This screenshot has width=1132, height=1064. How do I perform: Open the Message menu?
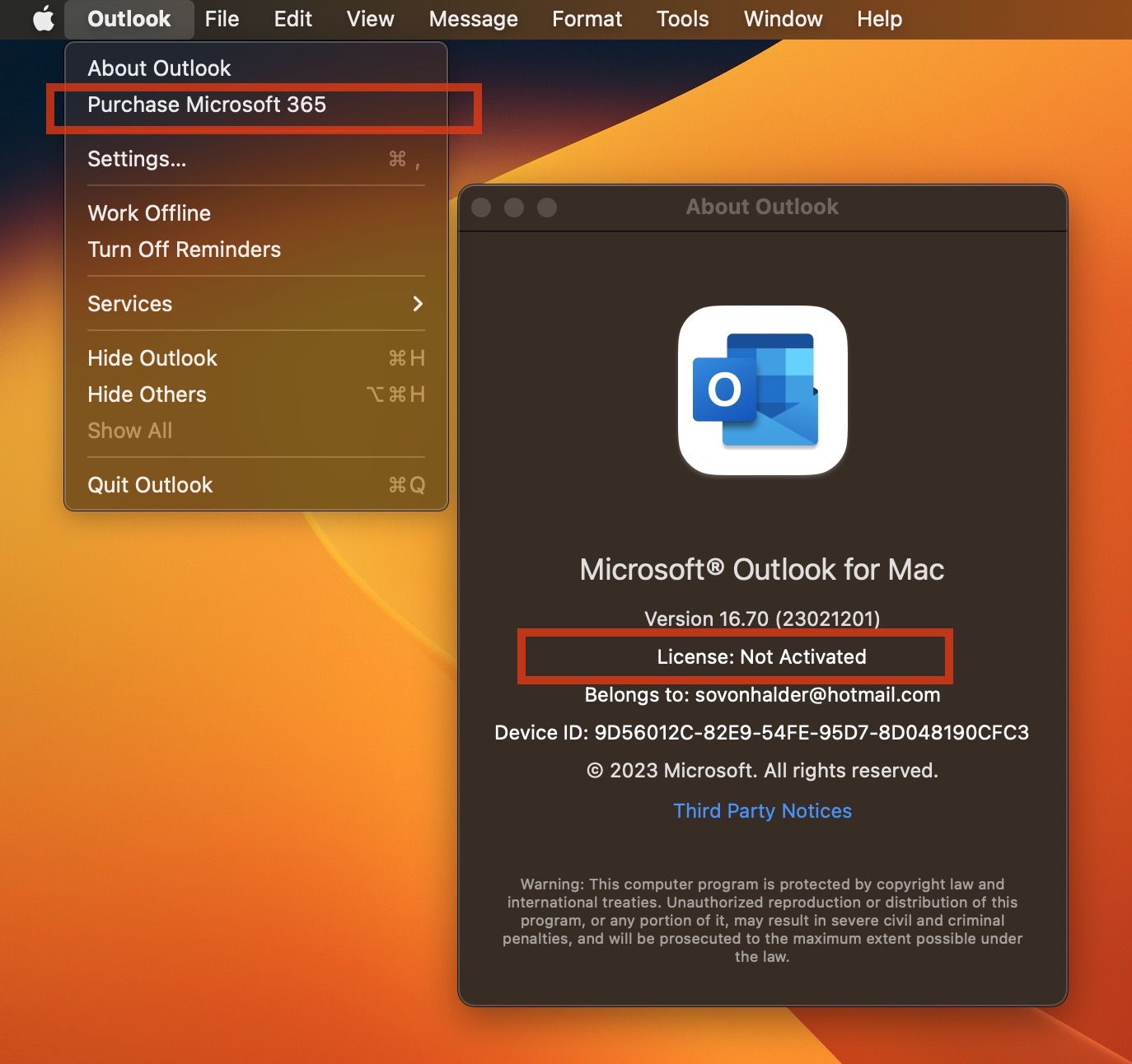click(473, 19)
